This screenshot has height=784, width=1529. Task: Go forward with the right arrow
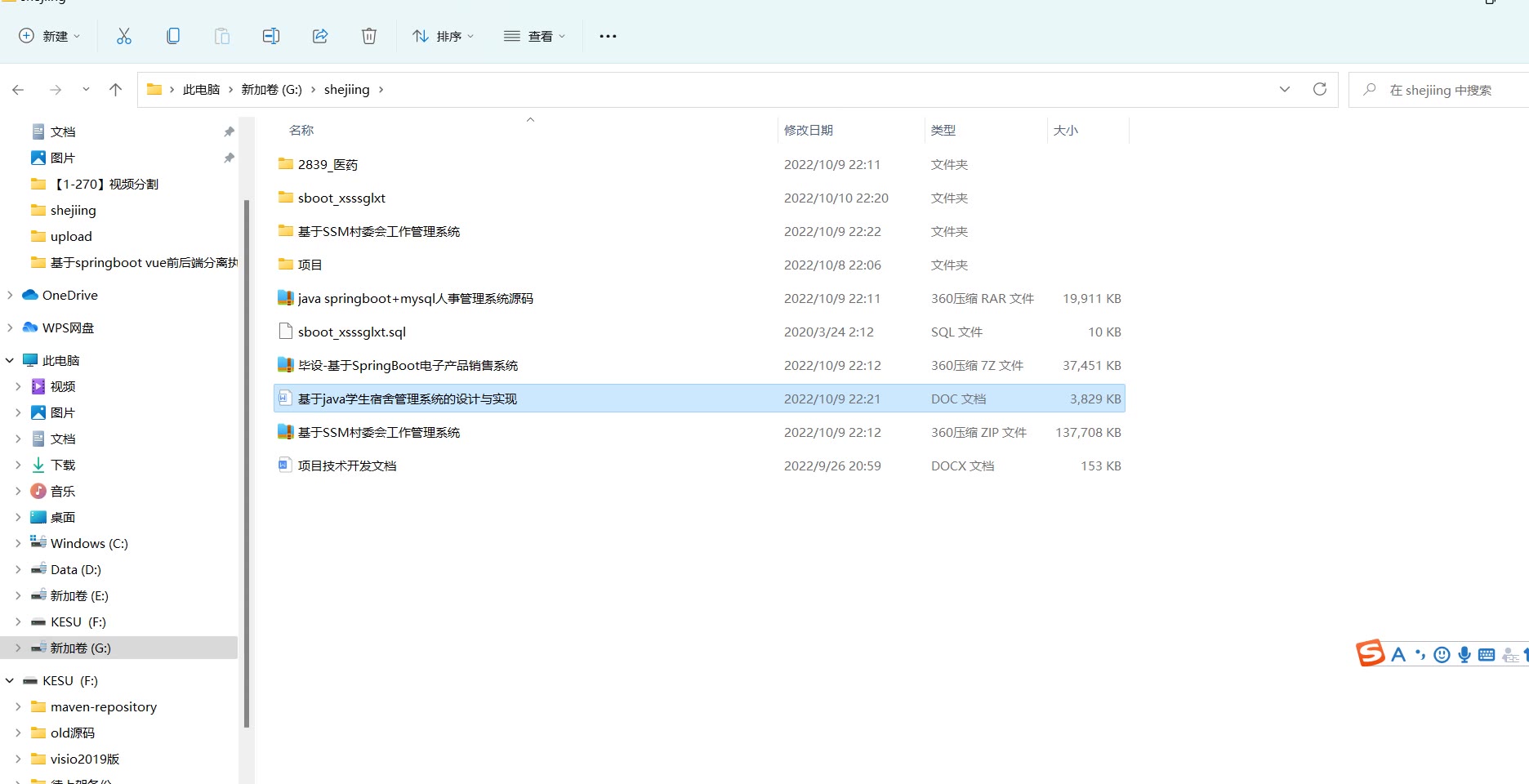56,90
